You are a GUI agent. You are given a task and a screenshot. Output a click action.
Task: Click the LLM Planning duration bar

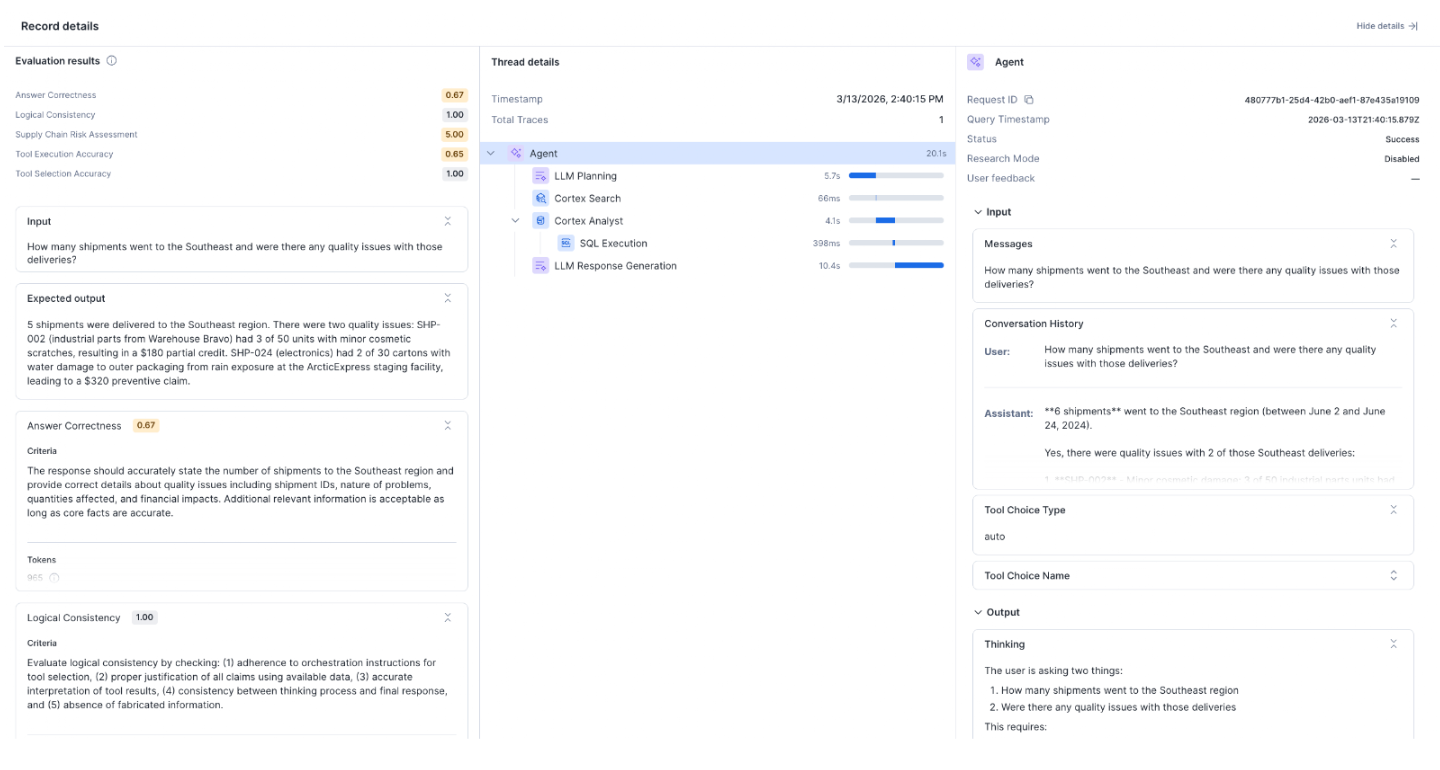pos(895,176)
